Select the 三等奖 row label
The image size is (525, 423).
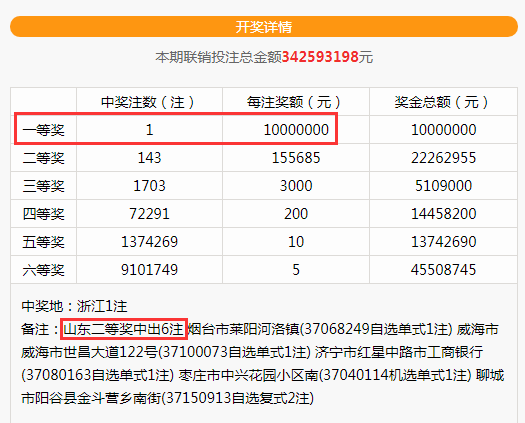[44, 186]
